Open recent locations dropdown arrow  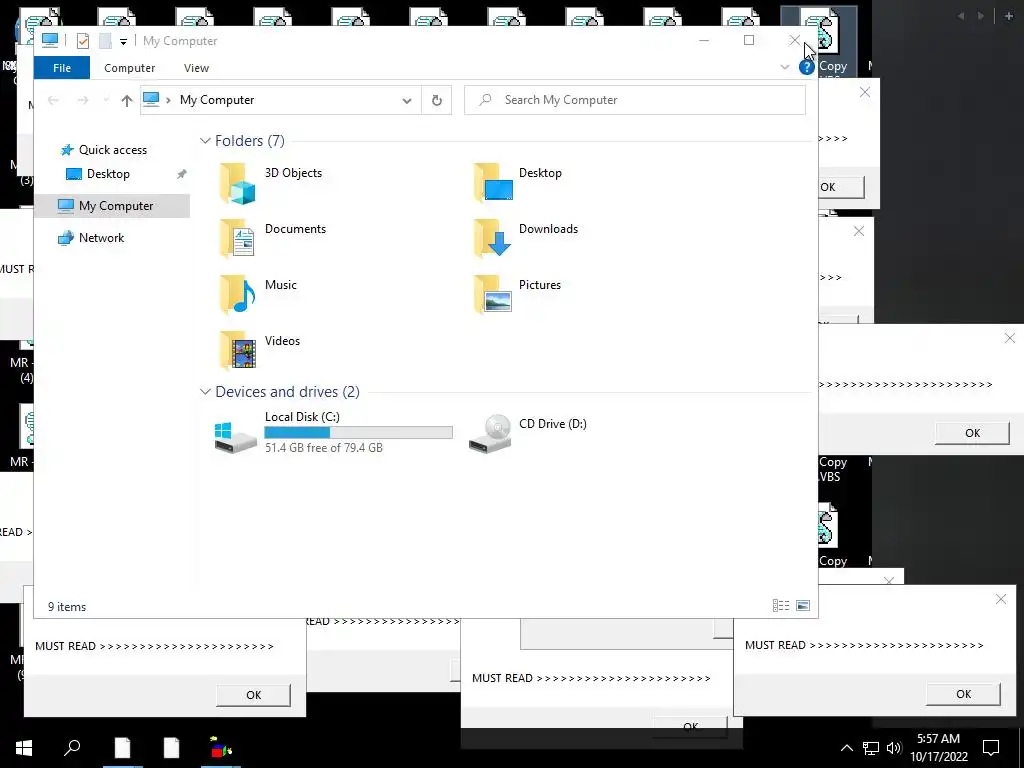coord(106,100)
